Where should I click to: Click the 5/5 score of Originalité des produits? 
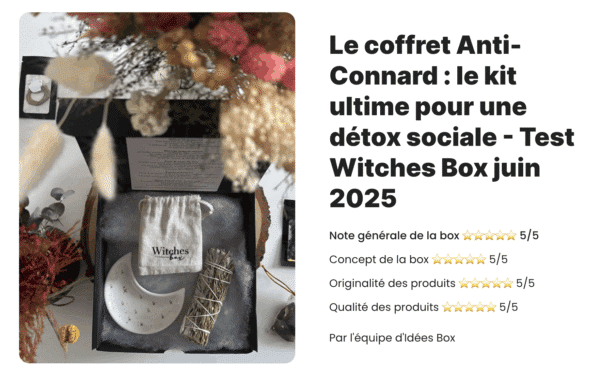525,283
